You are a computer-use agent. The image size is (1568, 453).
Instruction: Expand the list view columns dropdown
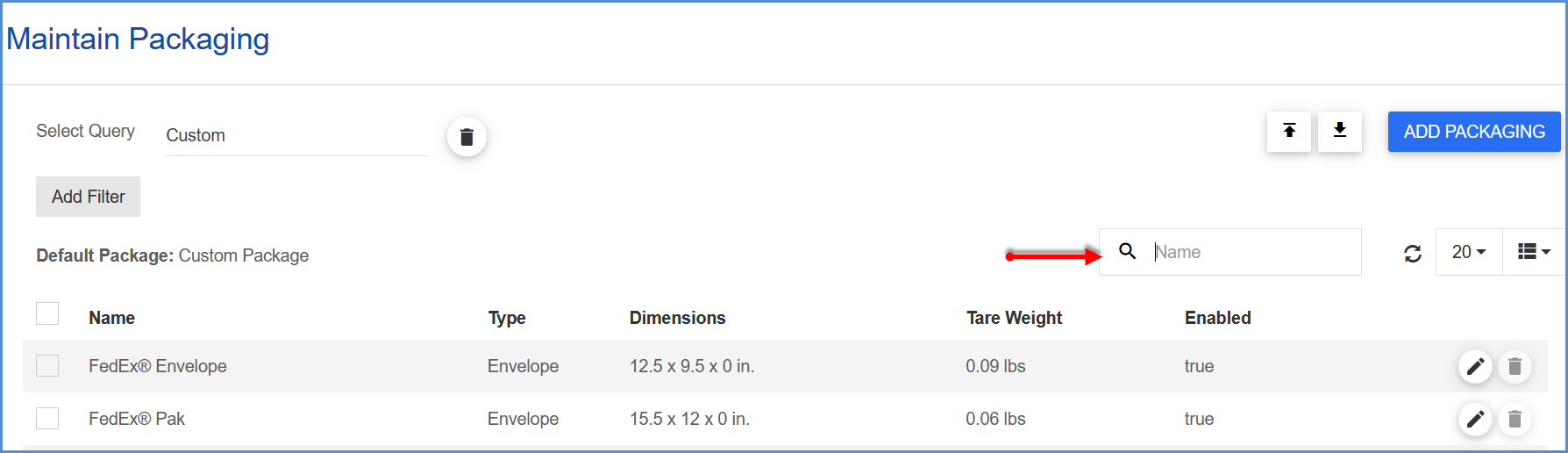coord(1533,253)
